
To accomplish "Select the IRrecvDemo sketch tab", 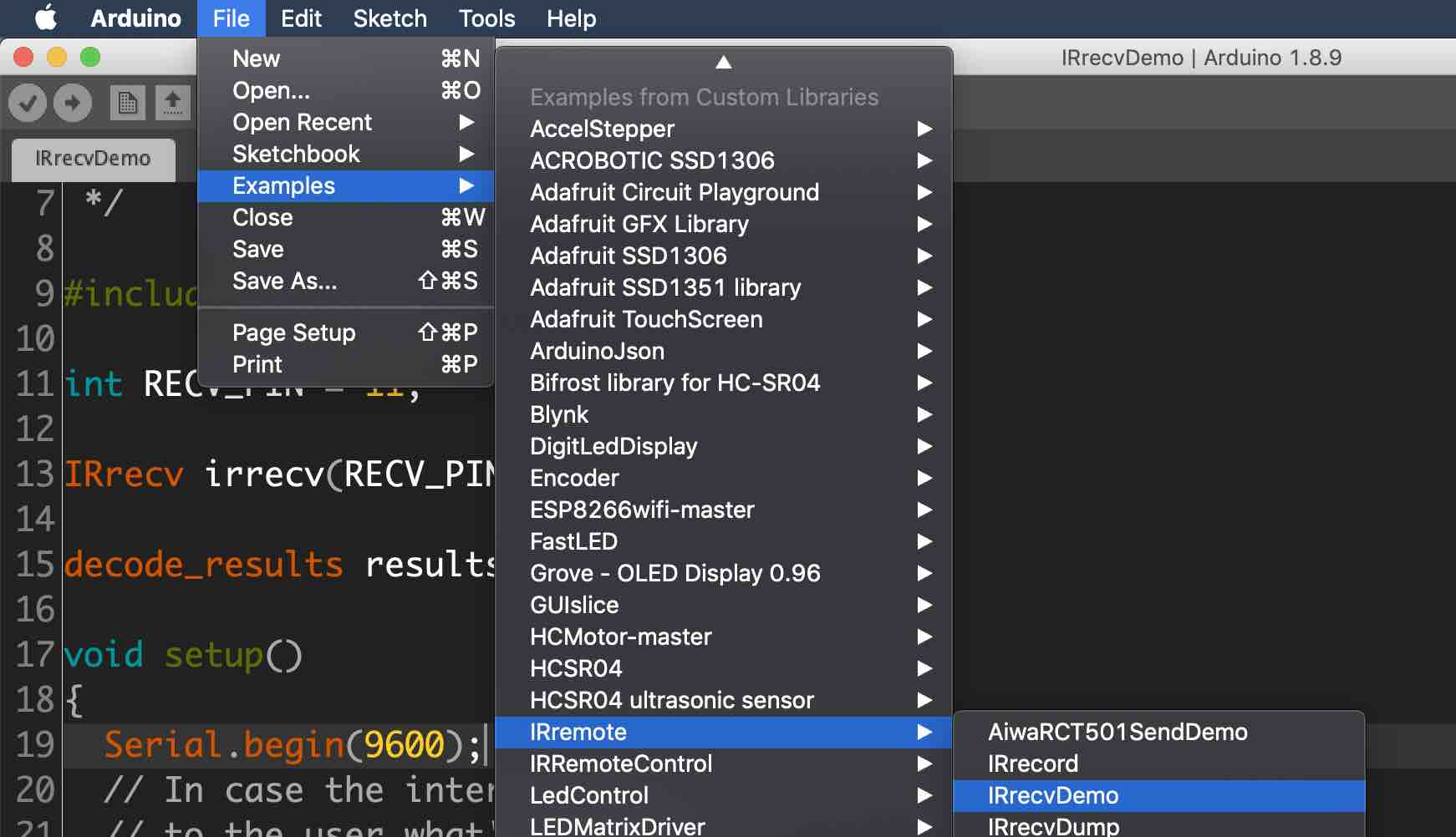I will [x=92, y=159].
